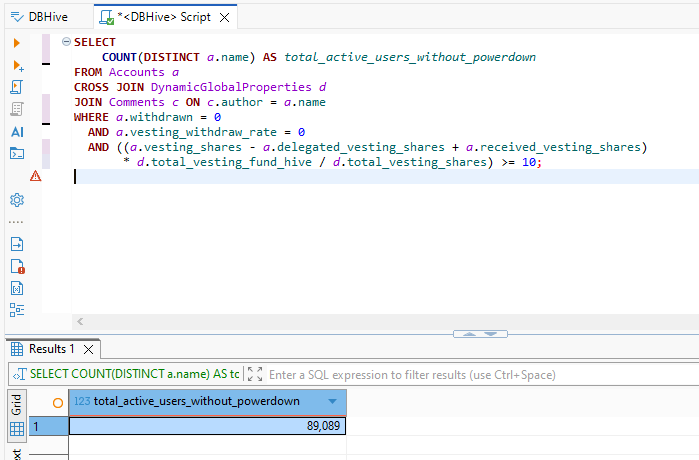The image size is (699, 460).
Task: Close the DBHive Script tab
Action: [x=223, y=17]
